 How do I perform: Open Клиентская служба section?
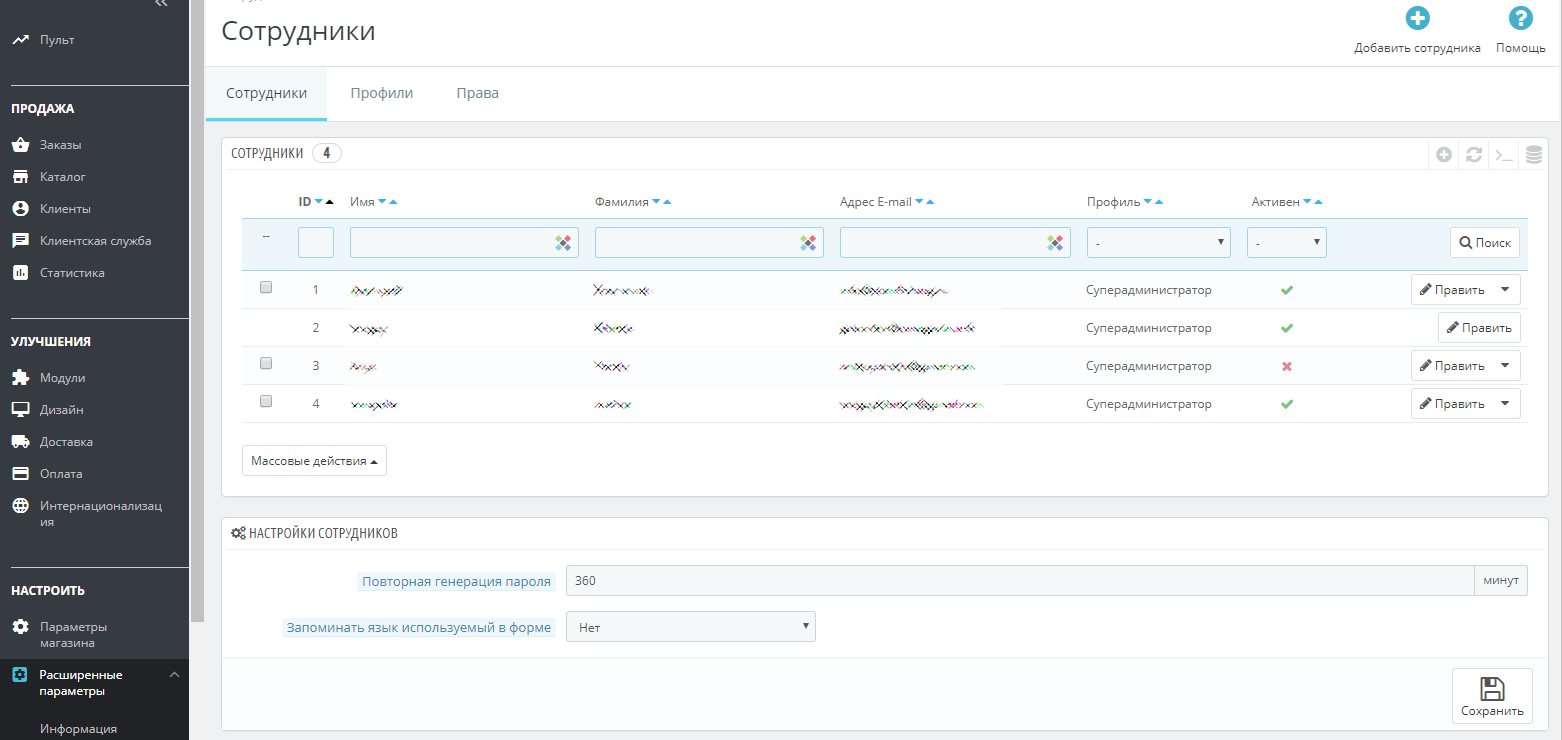94,241
